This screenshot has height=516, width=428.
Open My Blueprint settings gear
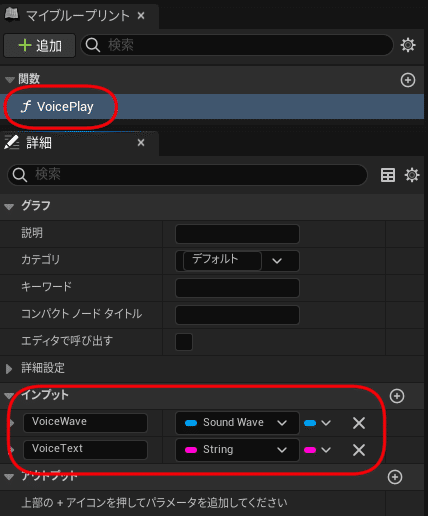tap(408, 45)
